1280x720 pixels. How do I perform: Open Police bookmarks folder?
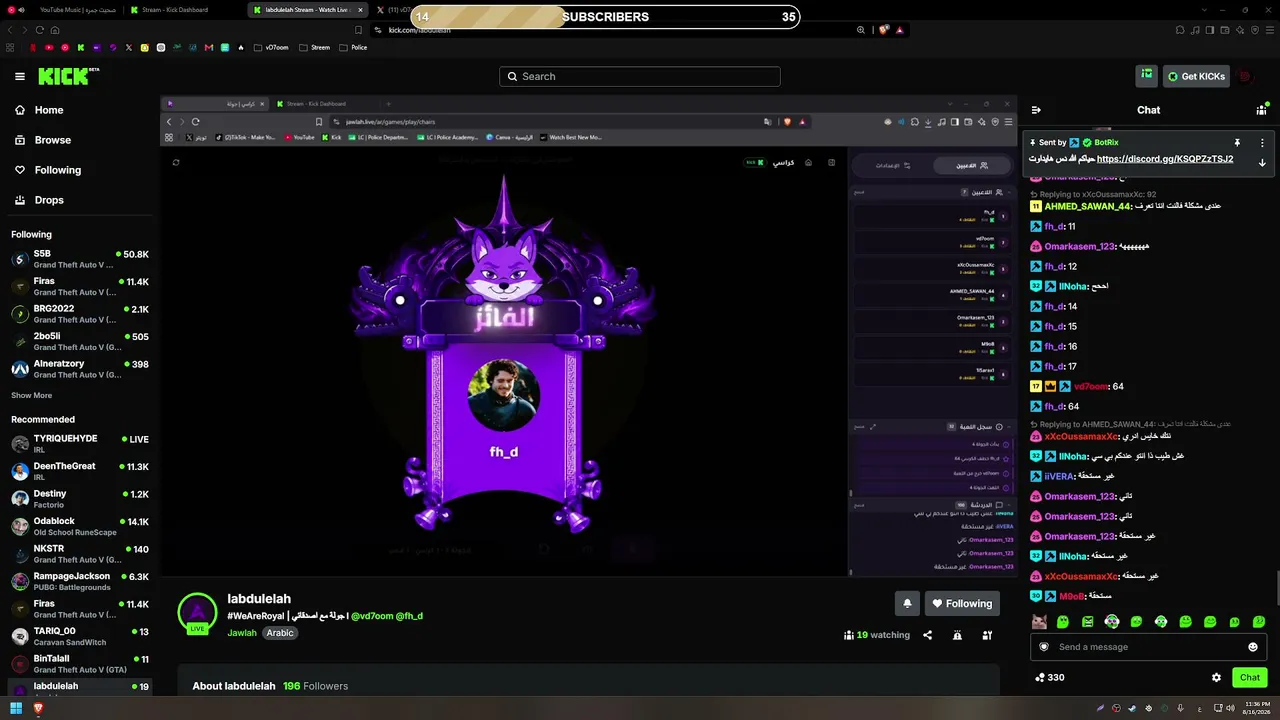(x=353, y=47)
